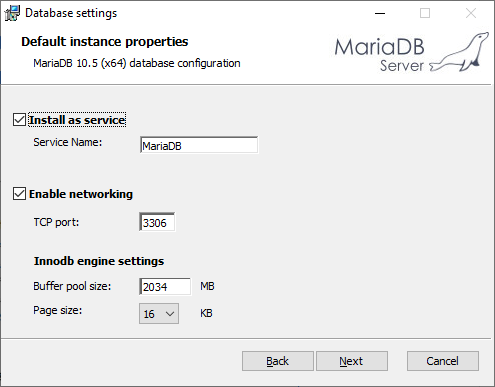Cancel the MariaDB installation
This screenshot has width=495, height=387.
tap(443, 361)
